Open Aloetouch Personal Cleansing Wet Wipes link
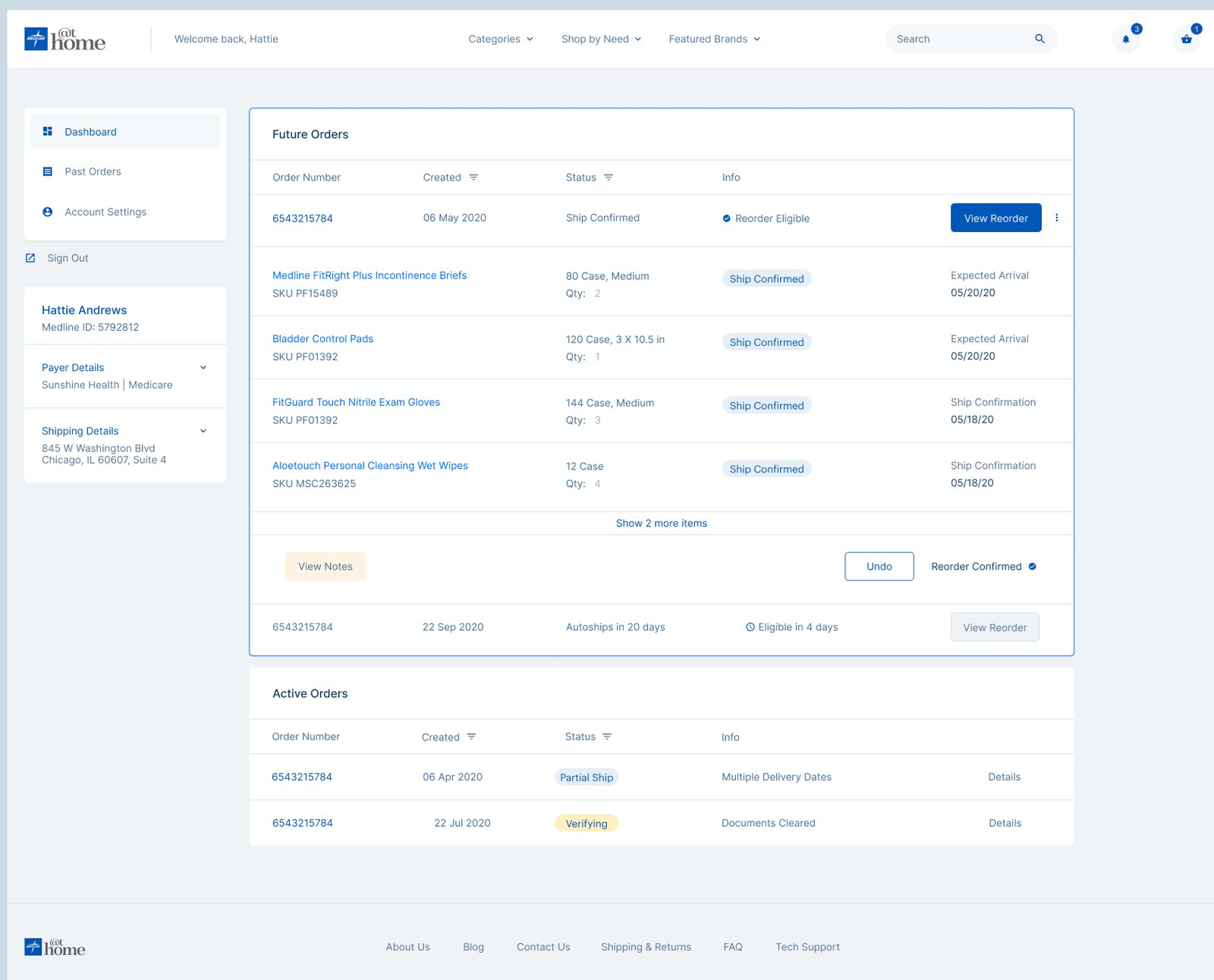Screen dimensions: 1214x980 pyautogui.click(x=370, y=466)
